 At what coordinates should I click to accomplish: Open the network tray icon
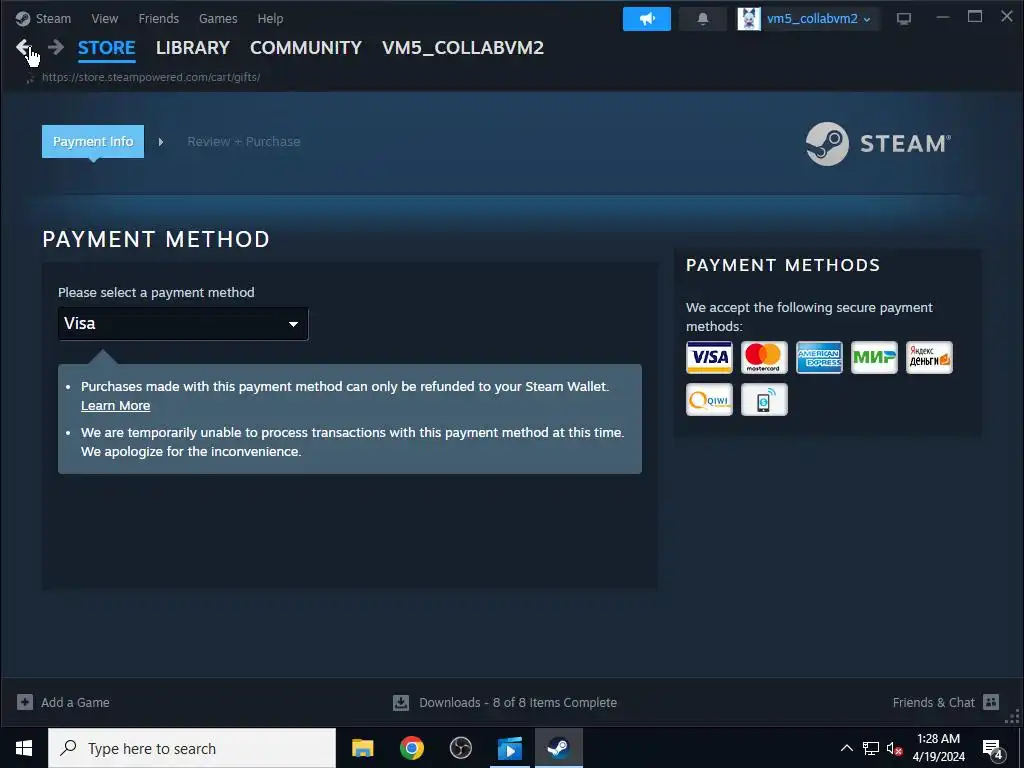pyautogui.click(x=871, y=748)
